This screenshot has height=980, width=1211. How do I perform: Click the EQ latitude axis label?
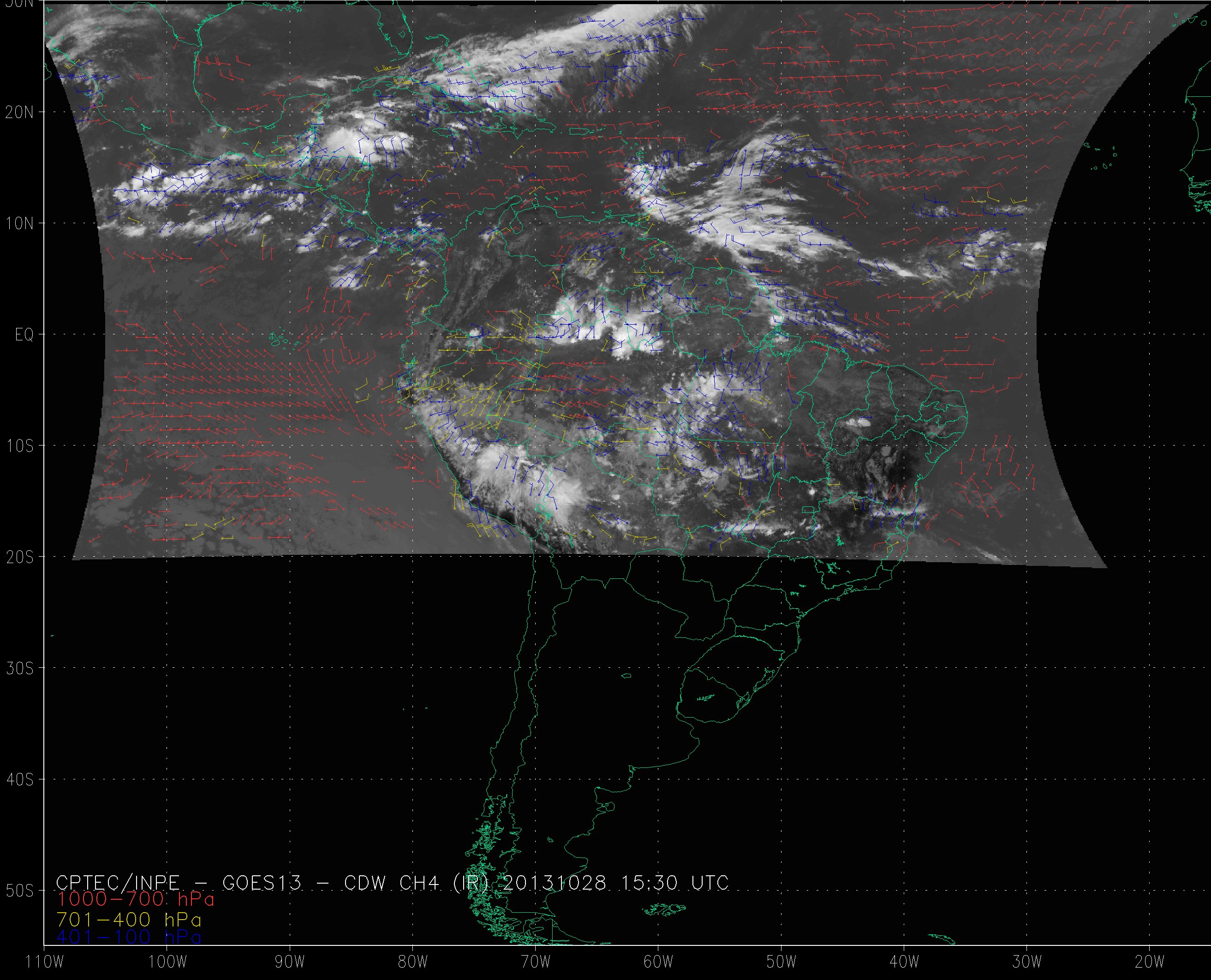pos(24,335)
